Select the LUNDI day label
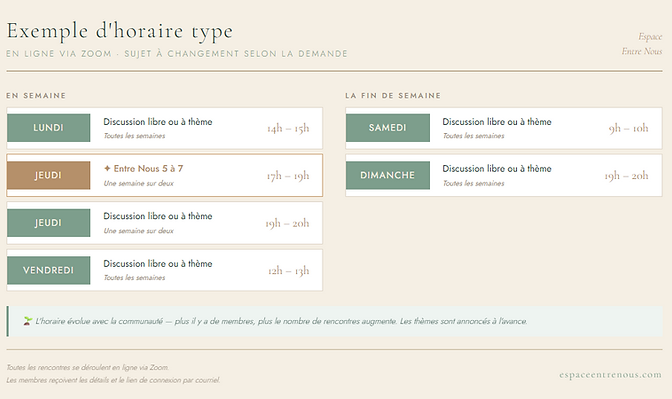 coord(48,128)
